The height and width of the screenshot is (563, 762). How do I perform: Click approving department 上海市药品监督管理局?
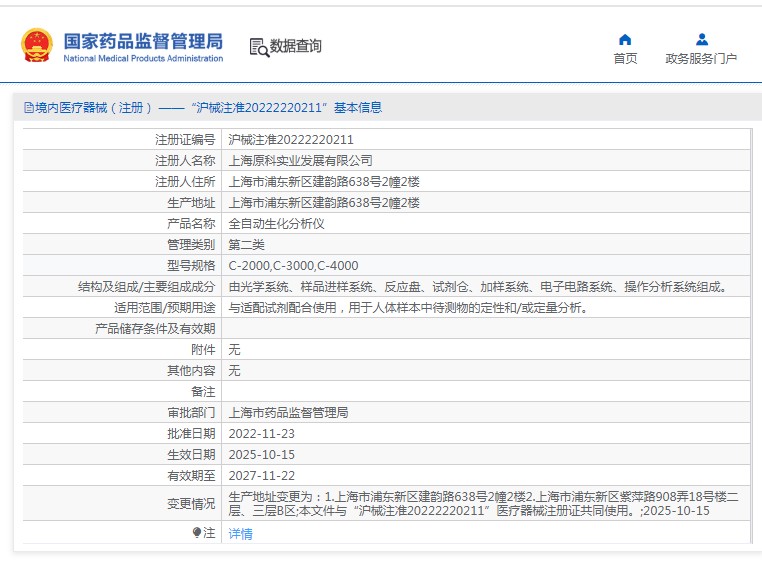coord(288,412)
